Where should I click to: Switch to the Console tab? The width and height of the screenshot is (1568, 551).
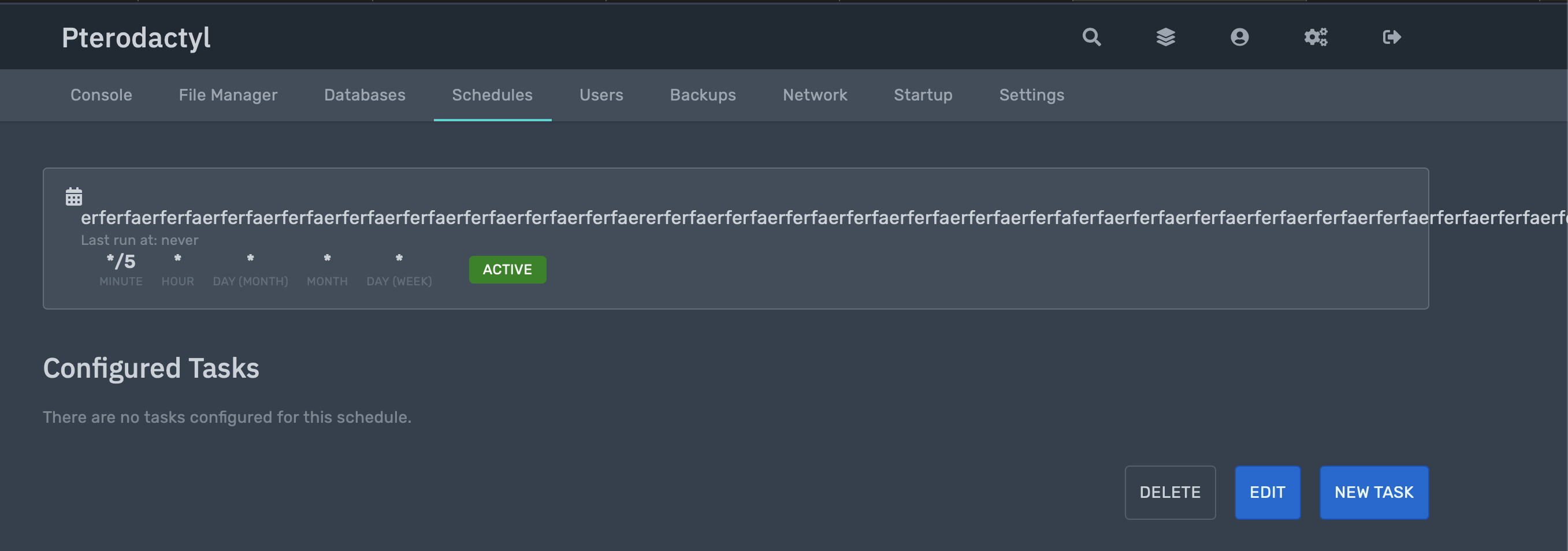pyautogui.click(x=101, y=95)
